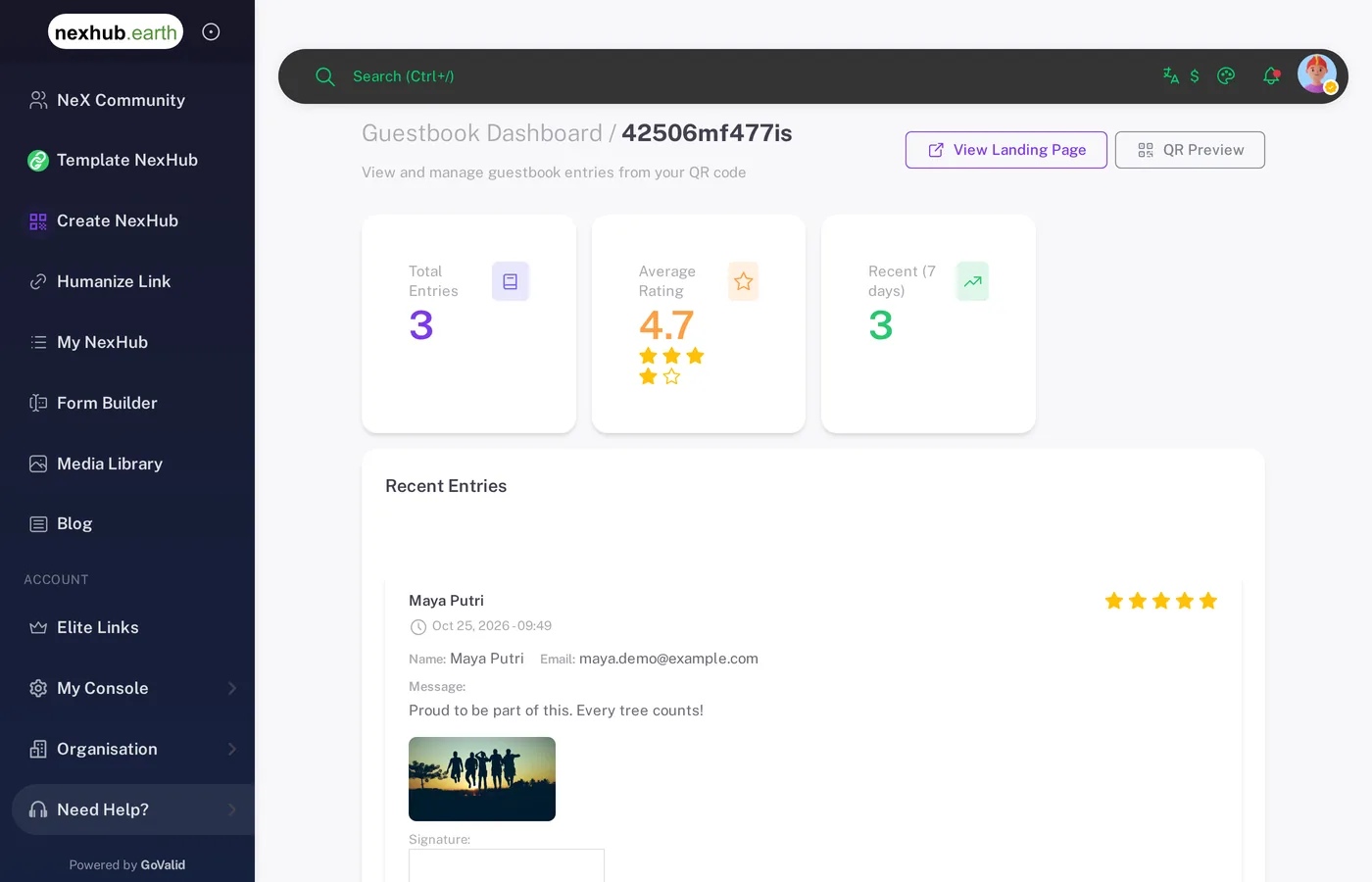Open the notifications bell
The height and width of the screenshot is (882, 1372).
click(x=1271, y=75)
